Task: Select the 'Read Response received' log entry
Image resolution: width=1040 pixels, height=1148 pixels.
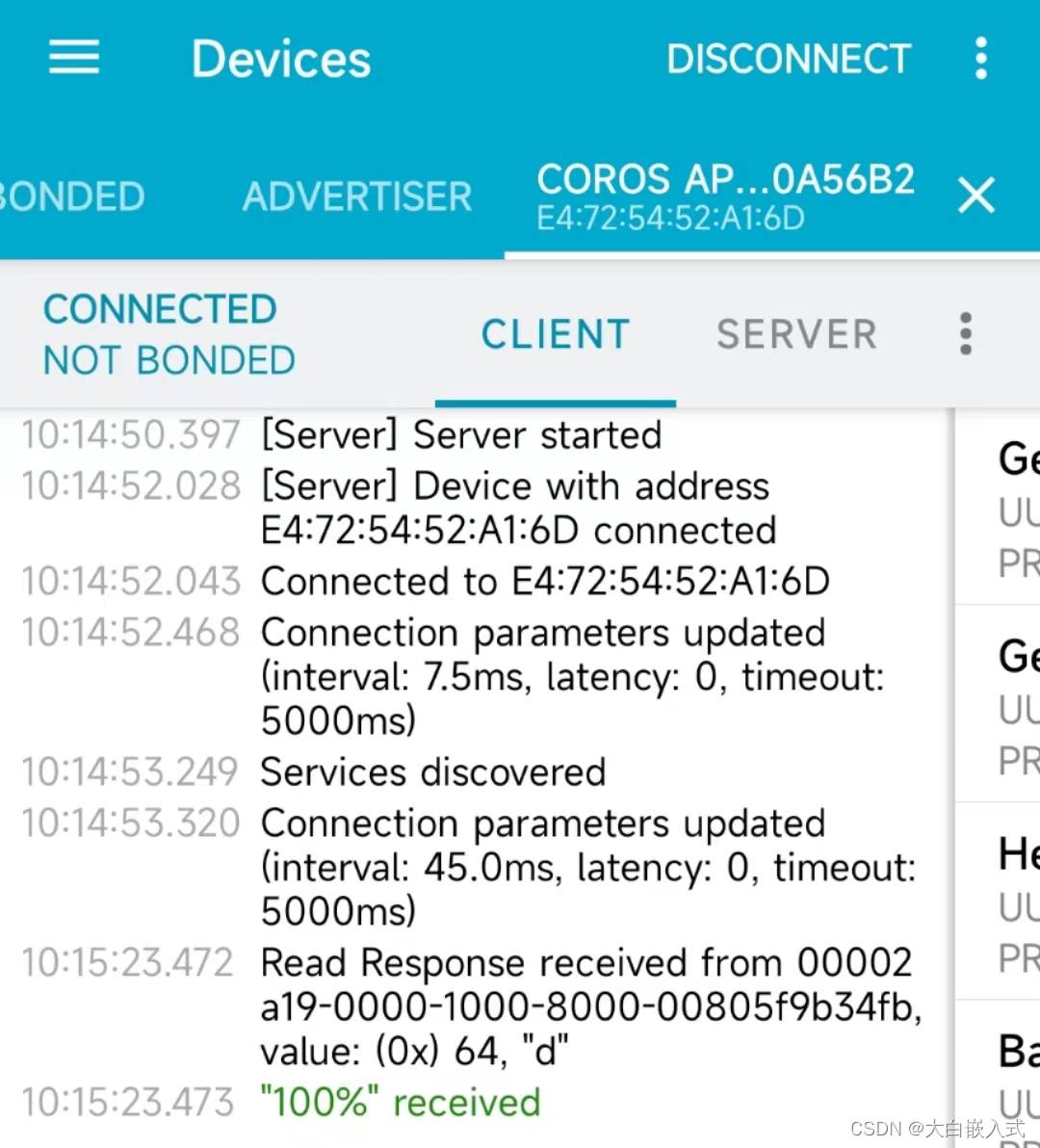Action: click(x=590, y=1006)
